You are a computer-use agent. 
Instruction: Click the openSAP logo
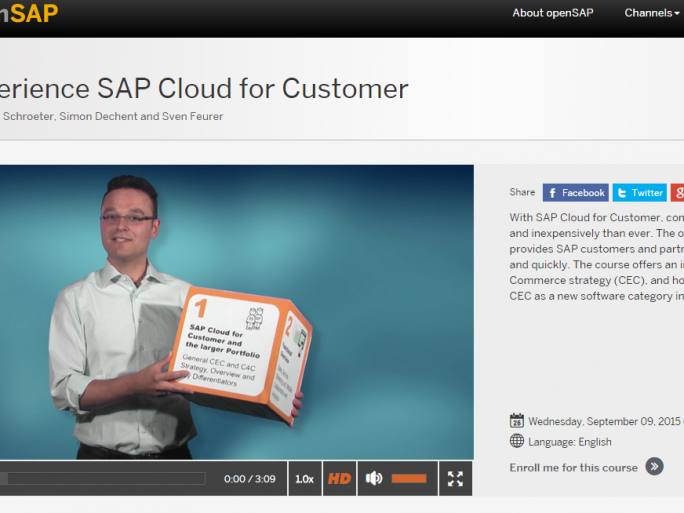click(29, 13)
